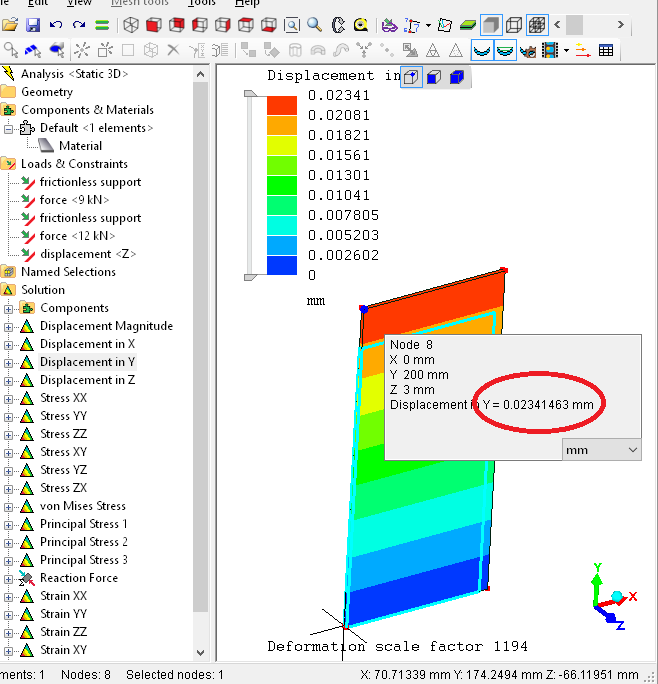Open the View menu
Image resolution: width=658 pixels, height=684 pixels.
(79, 3)
